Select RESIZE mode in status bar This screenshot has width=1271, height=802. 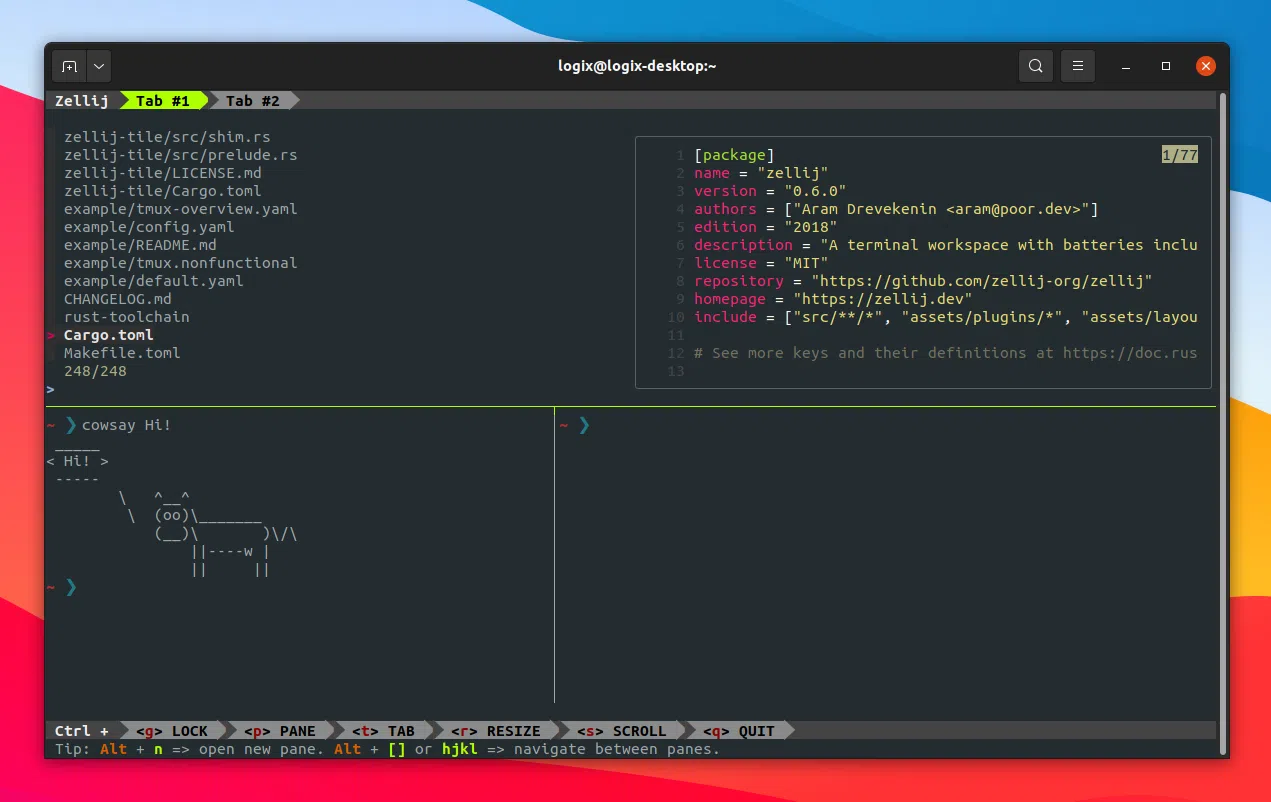pyautogui.click(x=496, y=731)
